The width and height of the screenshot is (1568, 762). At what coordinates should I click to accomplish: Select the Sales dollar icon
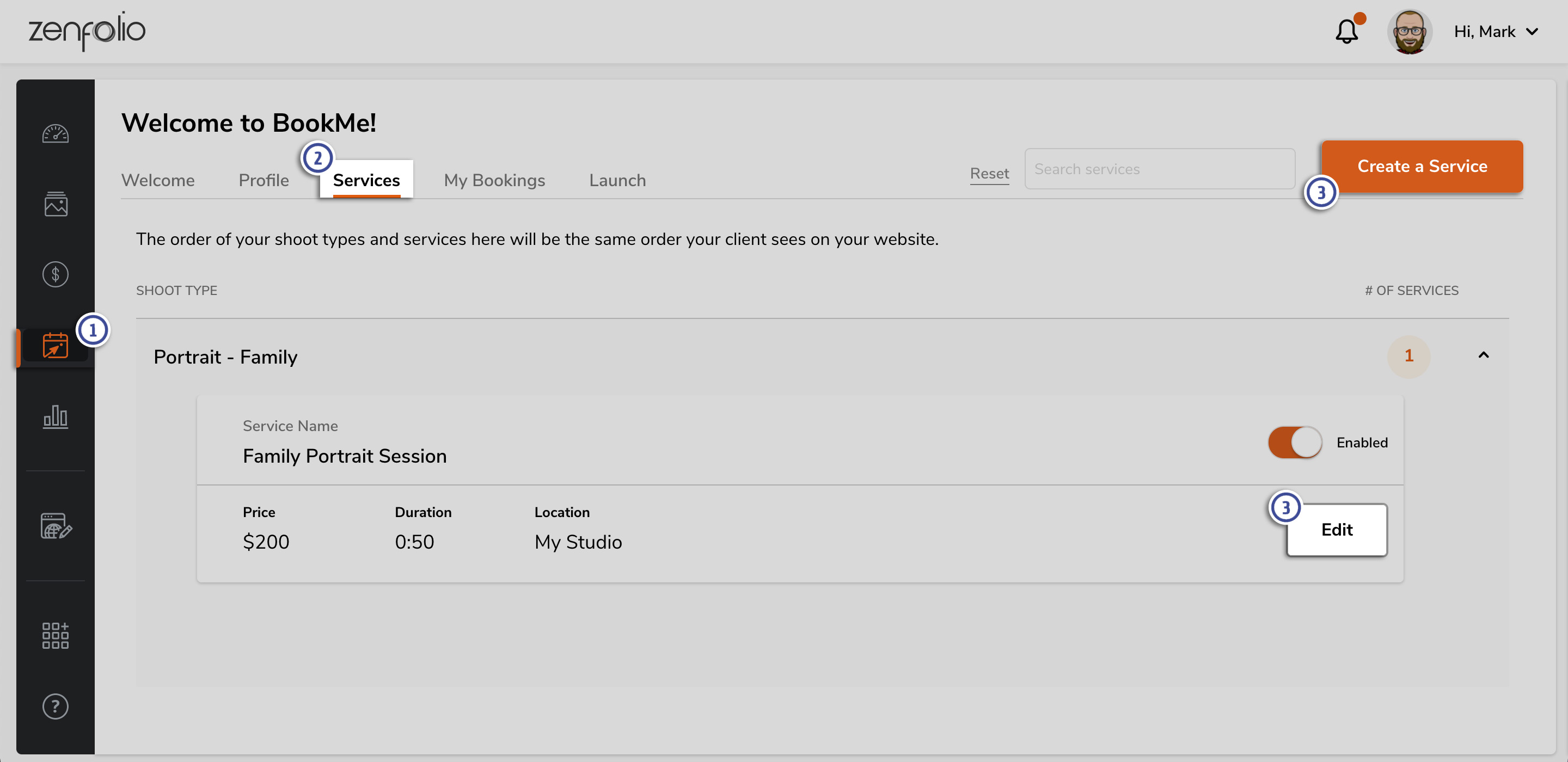[x=55, y=274]
